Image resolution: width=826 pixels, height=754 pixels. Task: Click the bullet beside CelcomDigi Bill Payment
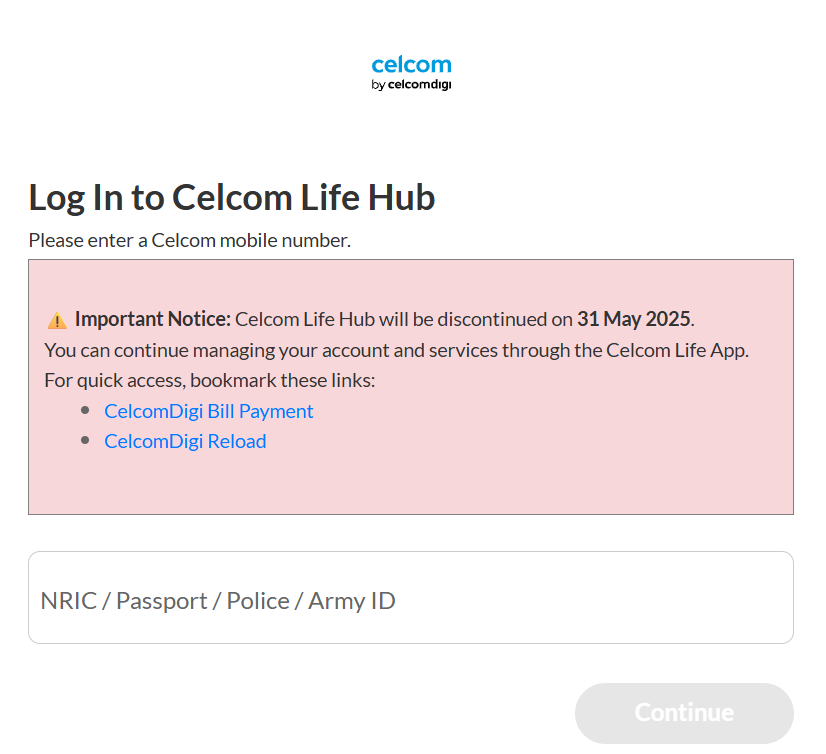[x=87, y=410]
